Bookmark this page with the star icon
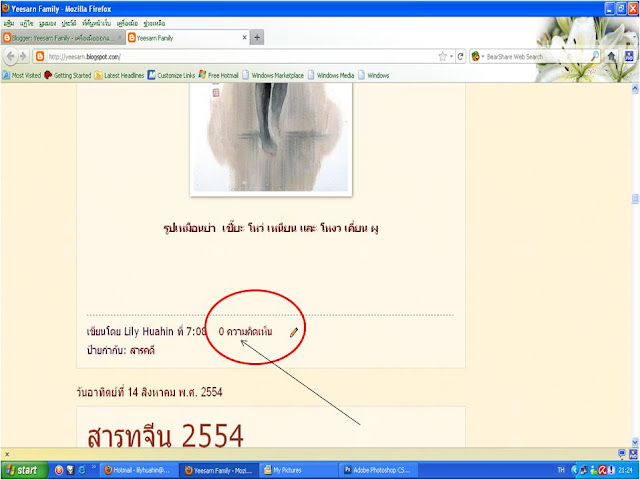This screenshot has height=480, width=640. pos(442,56)
